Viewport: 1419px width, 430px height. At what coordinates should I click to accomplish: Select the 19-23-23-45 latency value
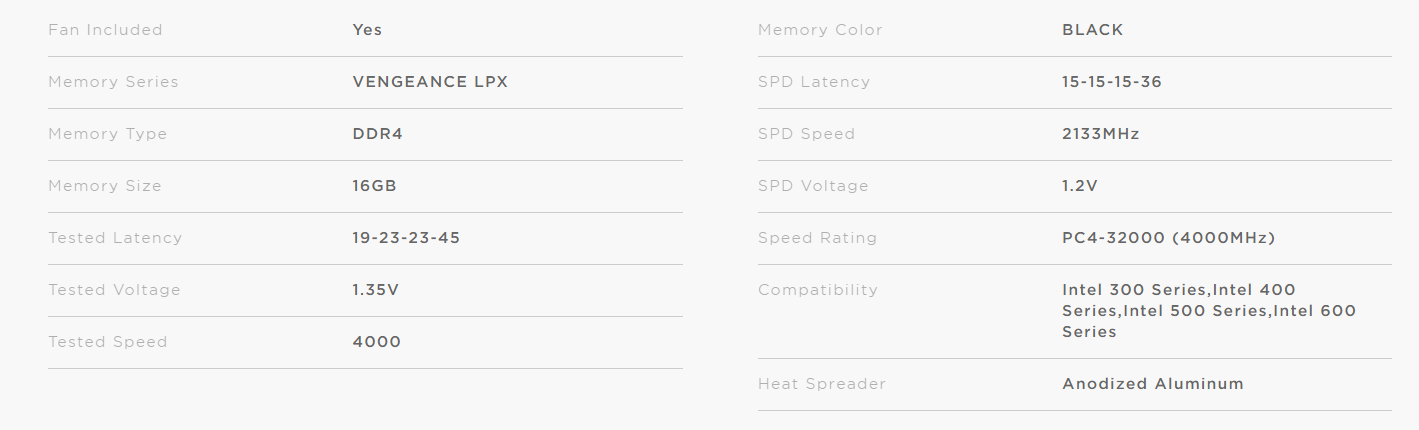click(x=406, y=238)
